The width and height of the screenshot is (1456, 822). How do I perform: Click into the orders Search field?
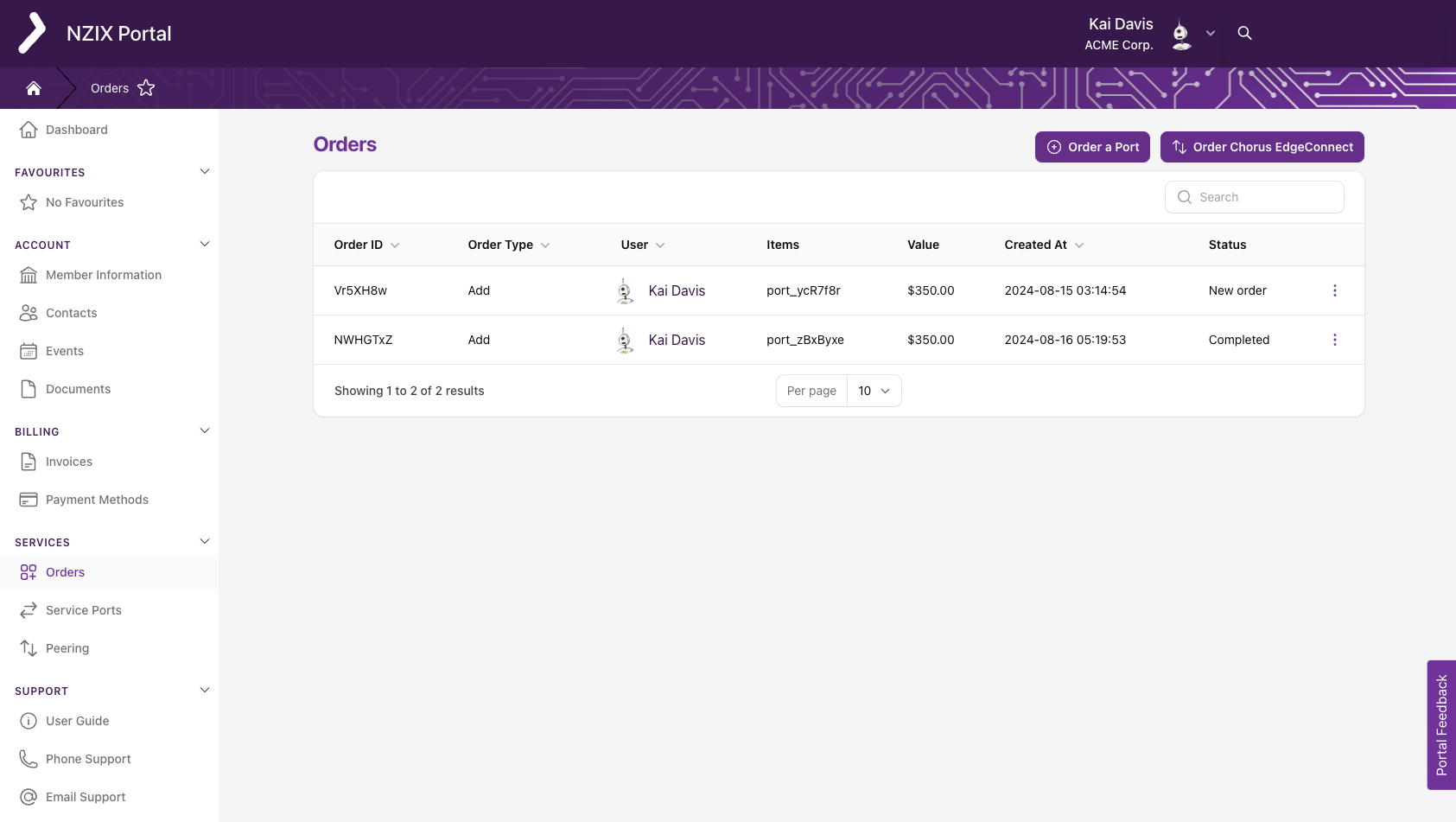click(x=1254, y=197)
